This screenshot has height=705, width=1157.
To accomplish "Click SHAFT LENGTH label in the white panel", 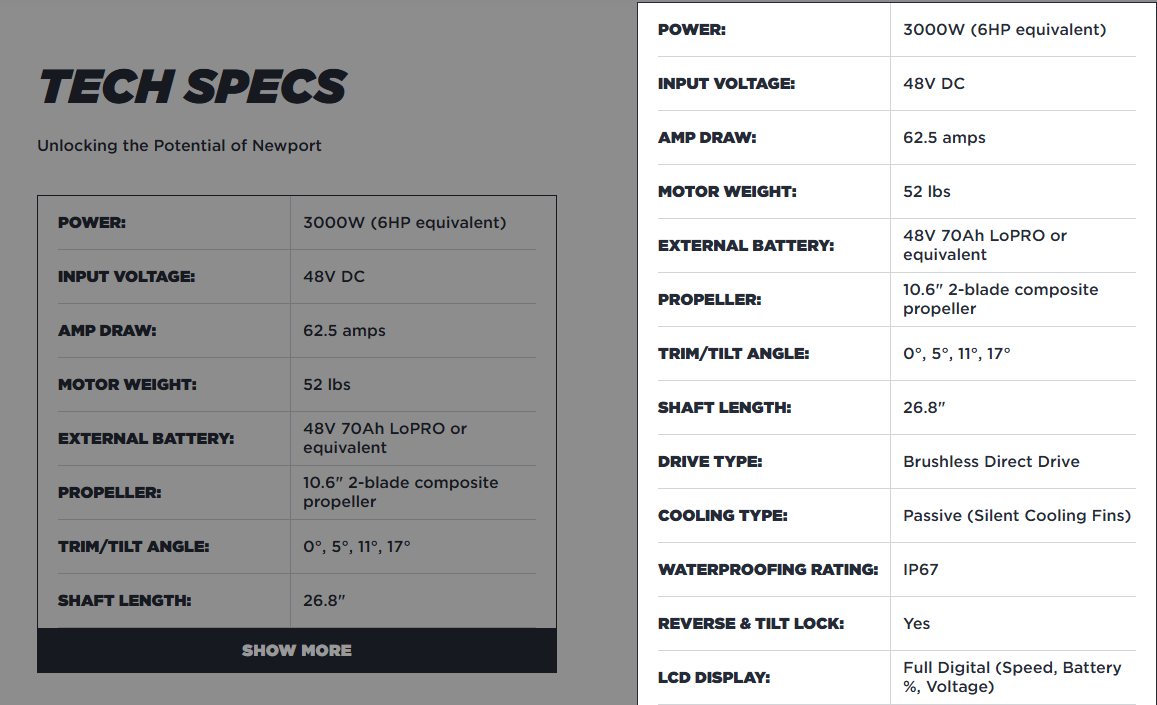I will tap(724, 408).
